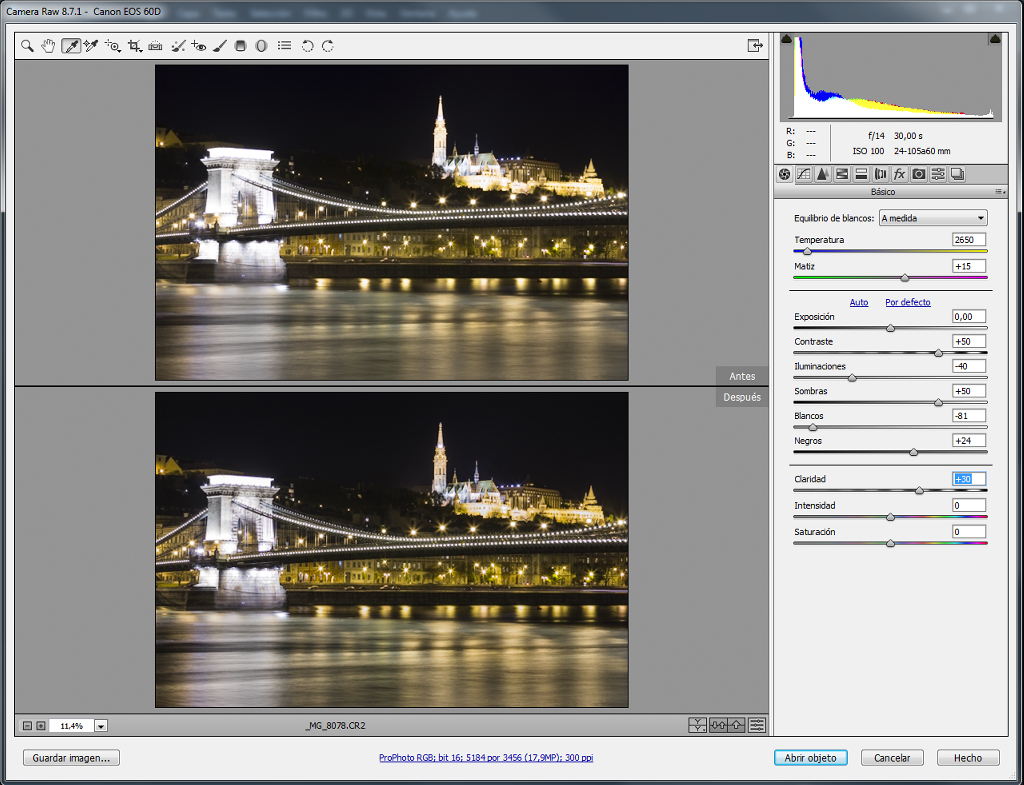Click the Por defecto link

click(x=908, y=302)
